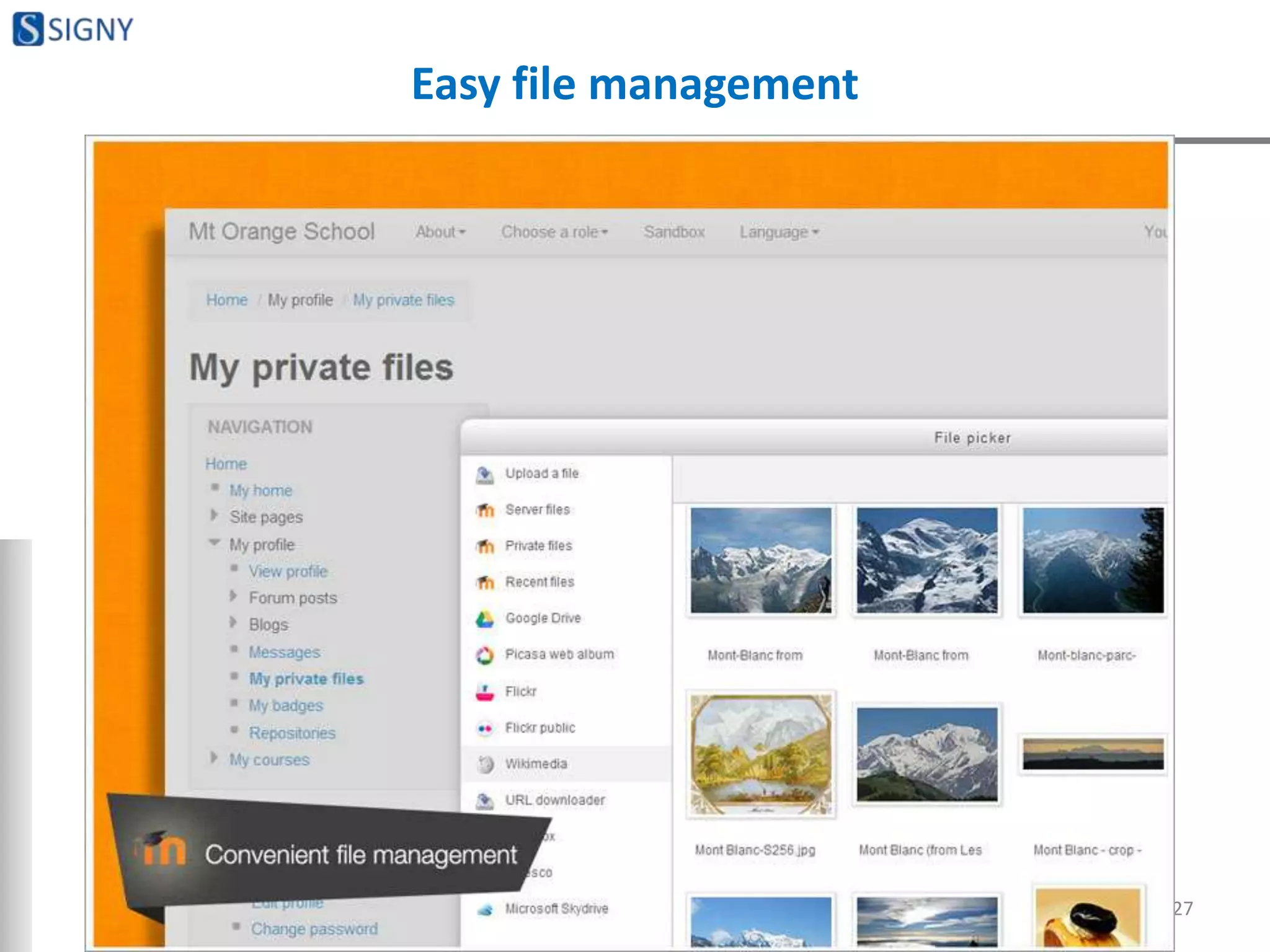The image size is (1270, 952).
Task: Open My home navigation link
Action: coord(260,491)
